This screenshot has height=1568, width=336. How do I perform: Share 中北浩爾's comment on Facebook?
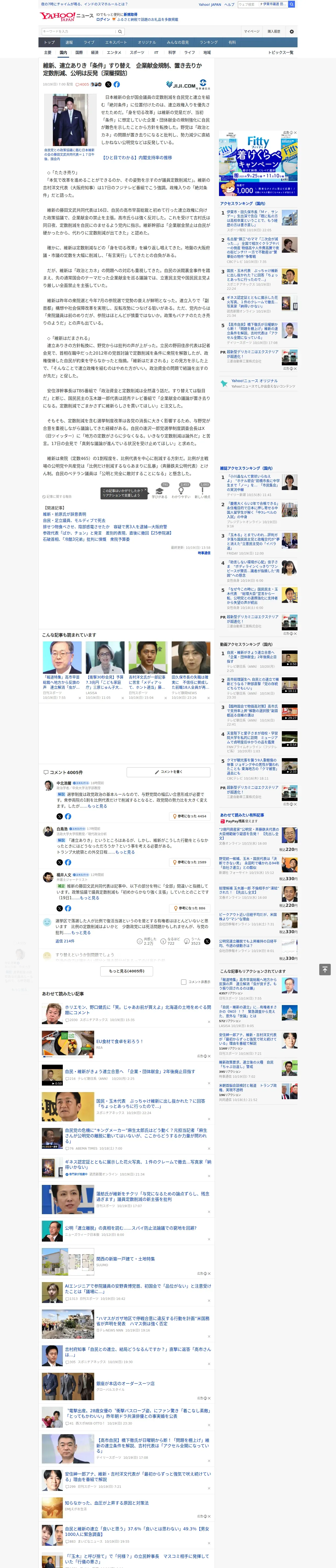[x=68, y=816]
